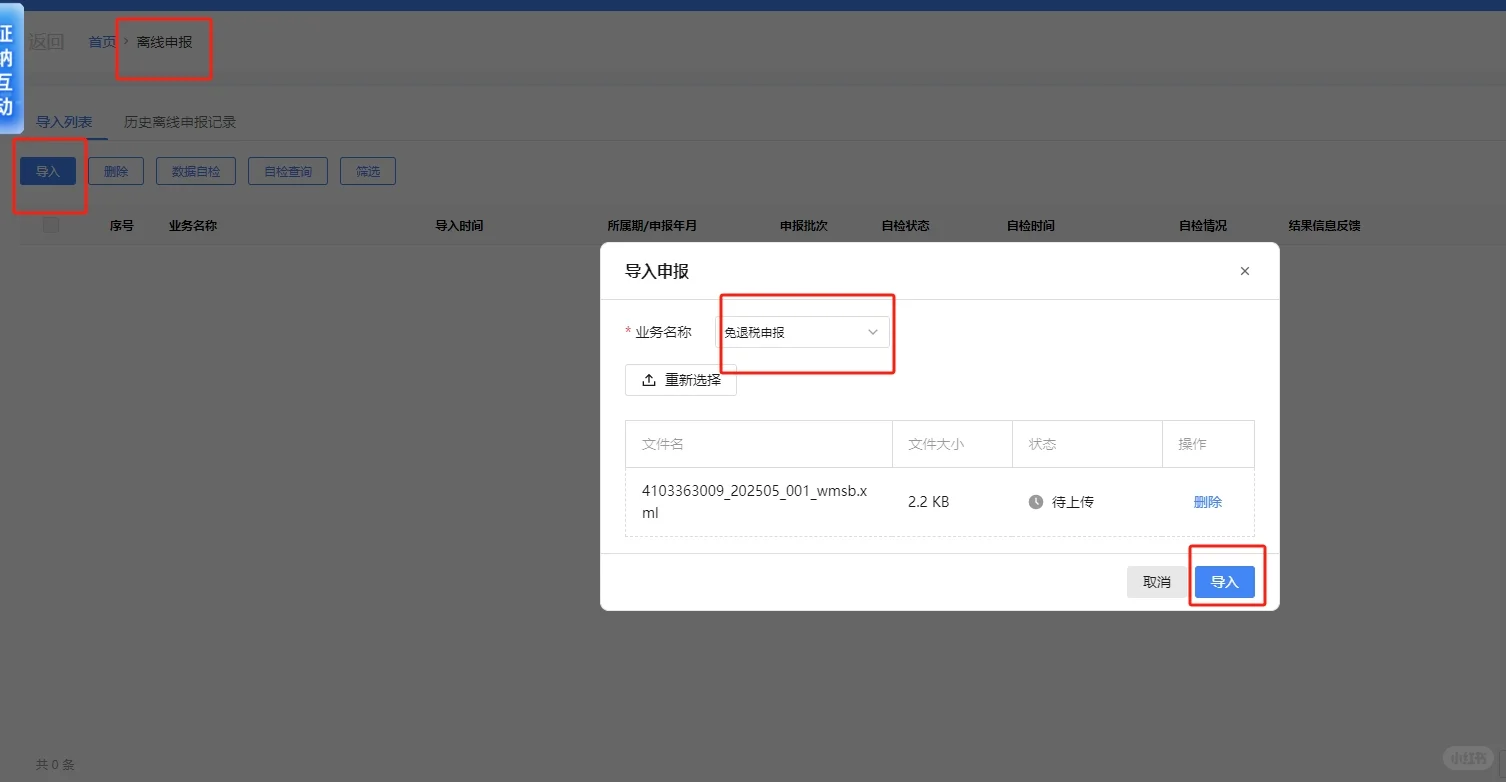Switch to the 导入列表 tab
Image resolution: width=1506 pixels, height=782 pixels.
point(65,121)
